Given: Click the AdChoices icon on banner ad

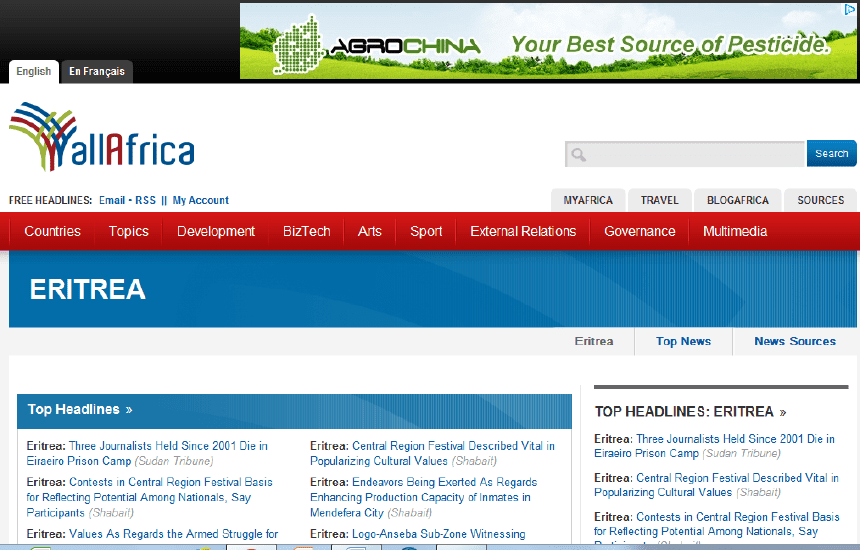Looking at the screenshot, I should click(x=850, y=9).
